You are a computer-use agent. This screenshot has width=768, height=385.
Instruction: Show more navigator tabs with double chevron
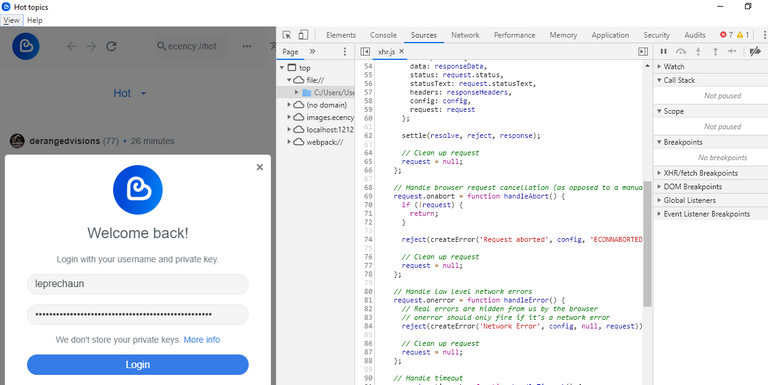click(x=312, y=51)
